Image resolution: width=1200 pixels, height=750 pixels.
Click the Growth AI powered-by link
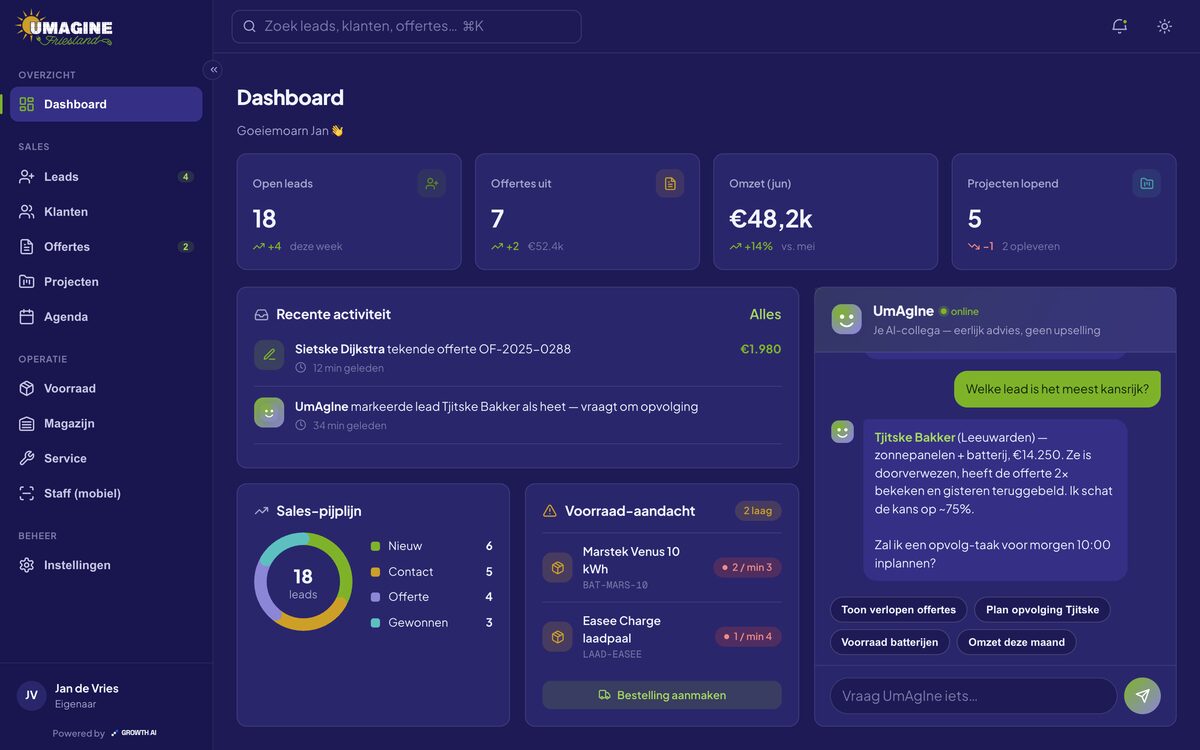click(133, 733)
